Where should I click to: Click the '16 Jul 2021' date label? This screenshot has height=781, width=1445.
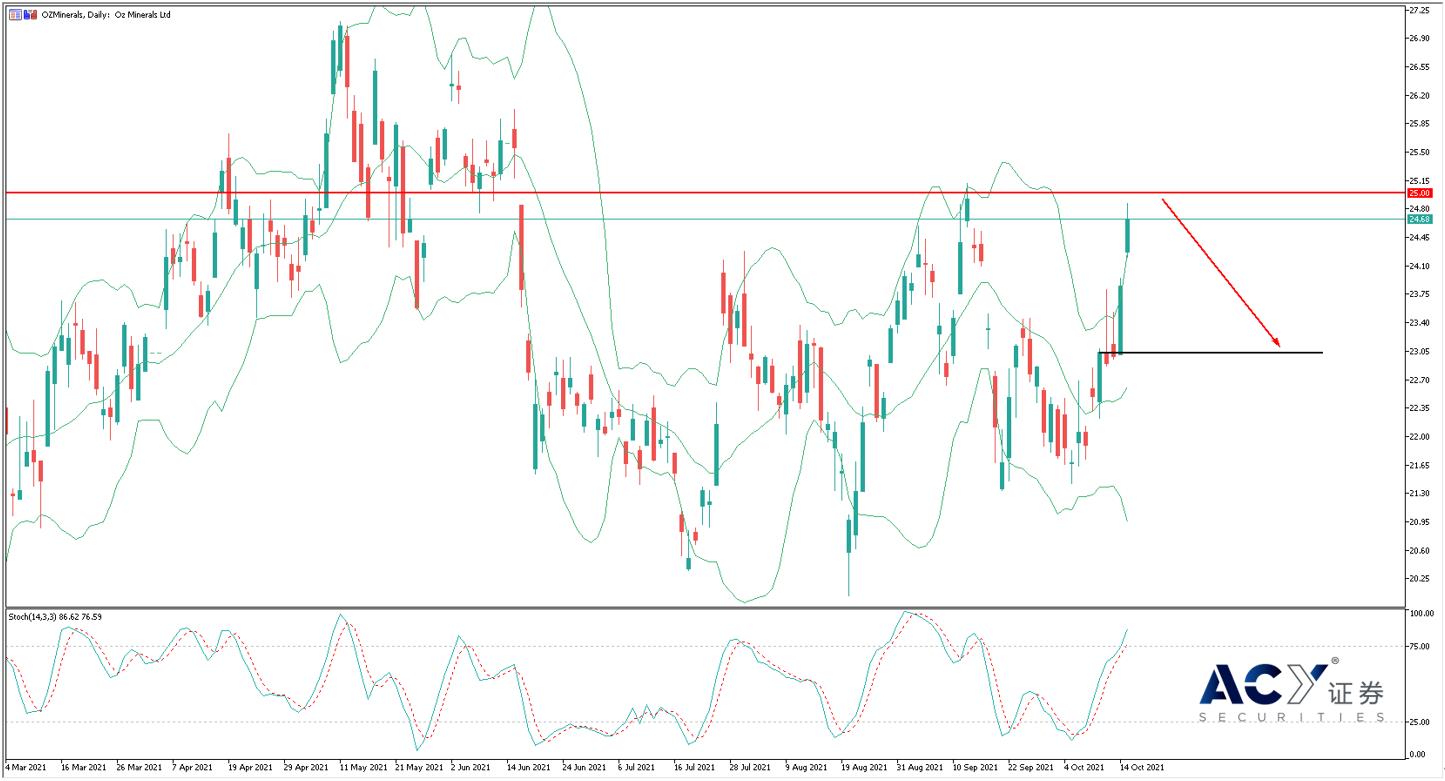pyautogui.click(x=692, y=767)
